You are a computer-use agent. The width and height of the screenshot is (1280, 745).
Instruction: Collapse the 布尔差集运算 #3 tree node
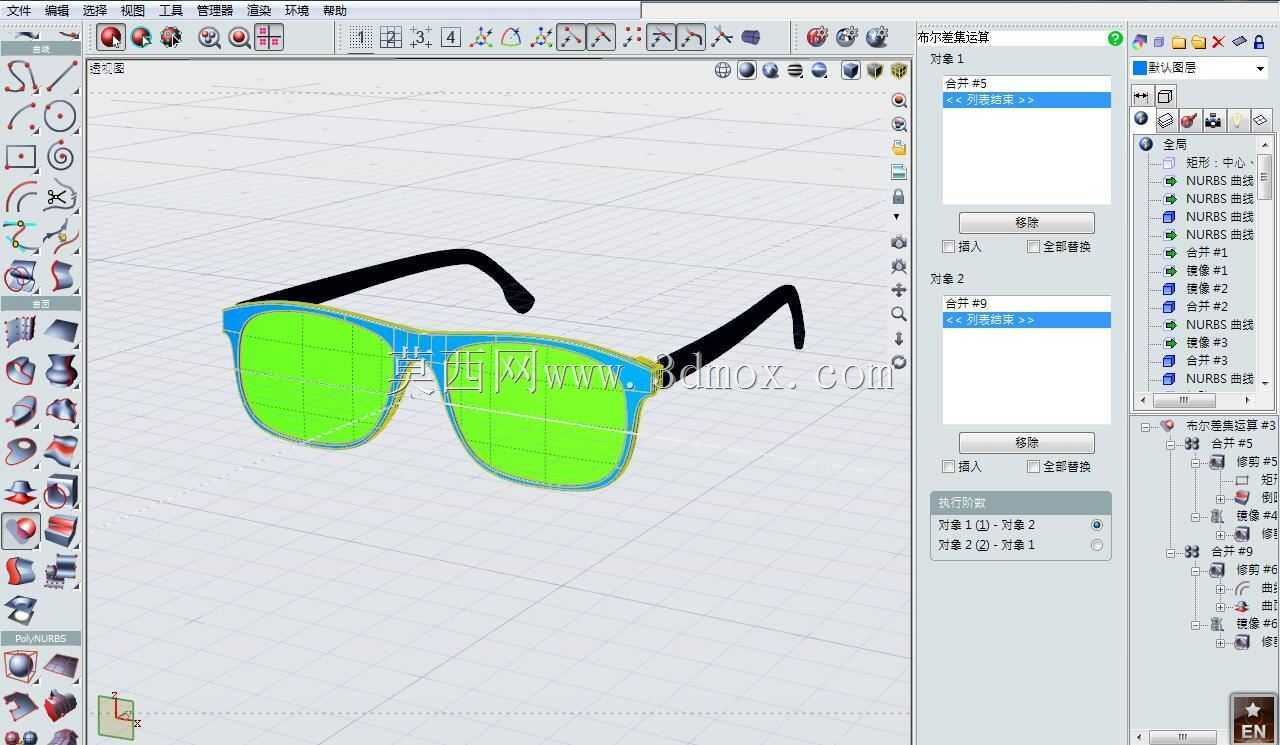point(1145,426)
